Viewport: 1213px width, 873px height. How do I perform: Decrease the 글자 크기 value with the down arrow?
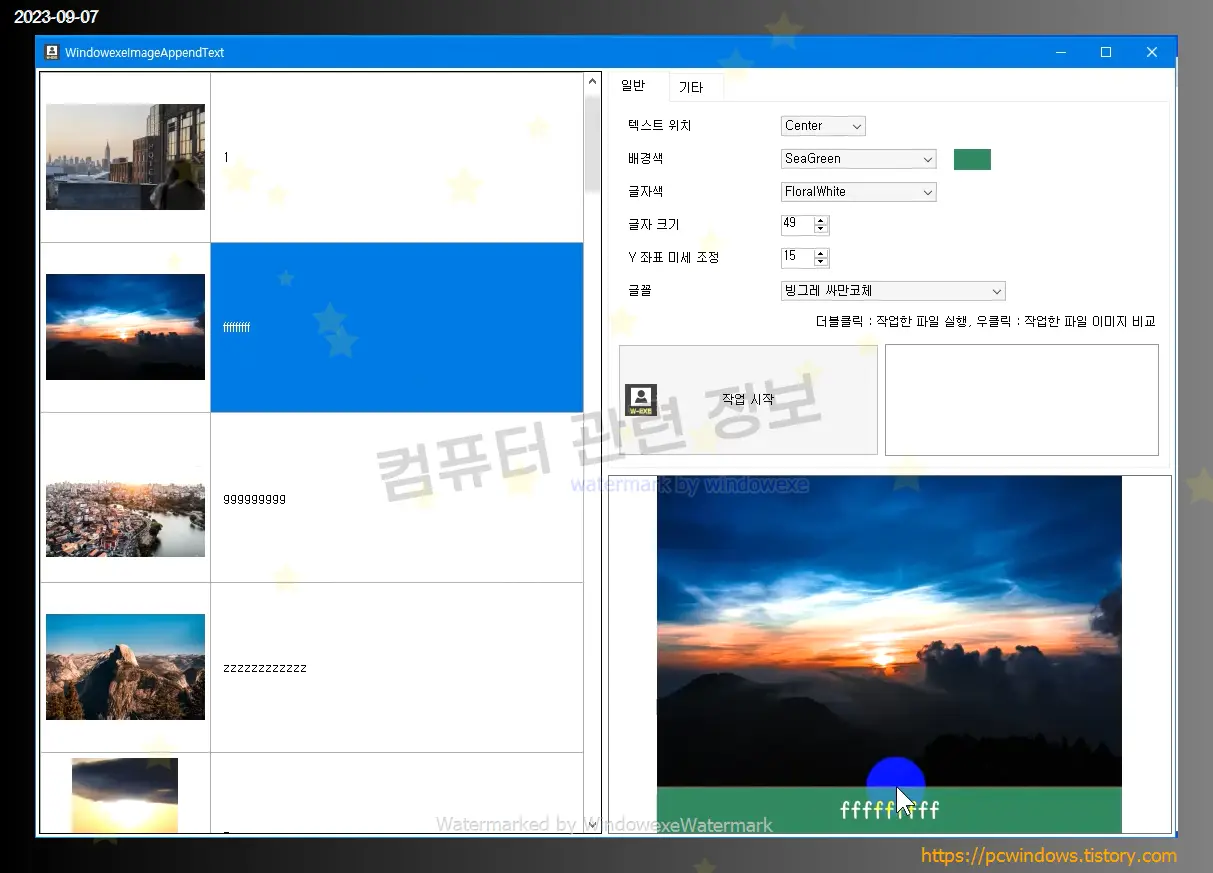[821, 230]
